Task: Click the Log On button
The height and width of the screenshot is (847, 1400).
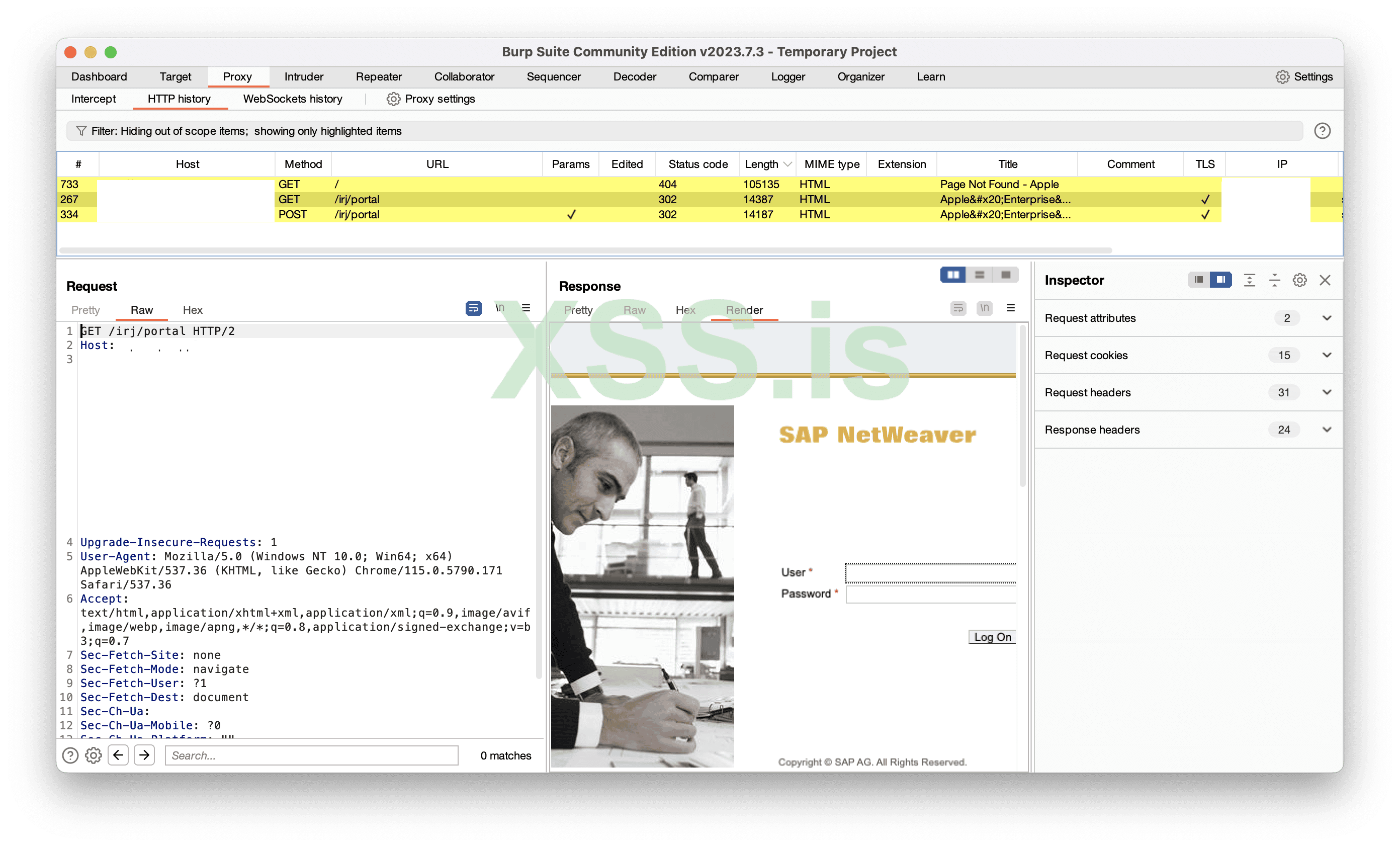Action: 992,637
